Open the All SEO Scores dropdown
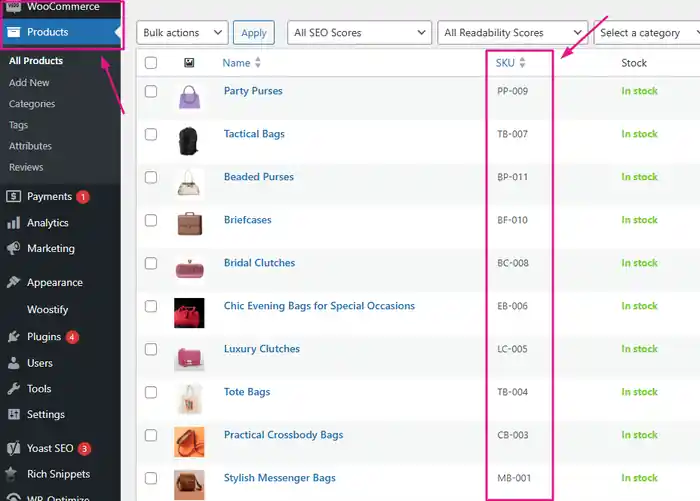This screenshot has width=700, height=501. tap(359, 33)
